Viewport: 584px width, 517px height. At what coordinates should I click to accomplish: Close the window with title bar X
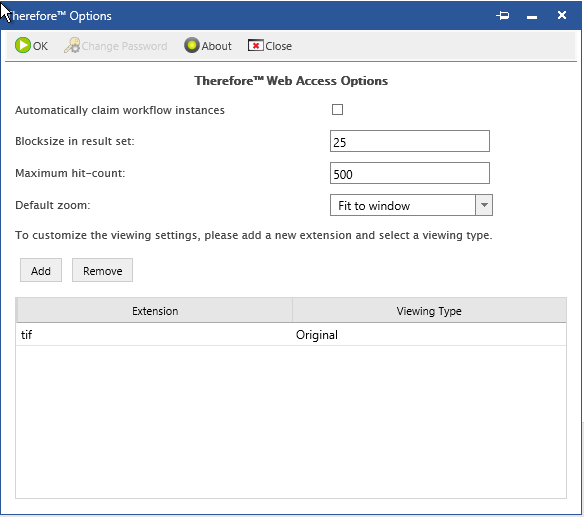[x=562, y=15]
